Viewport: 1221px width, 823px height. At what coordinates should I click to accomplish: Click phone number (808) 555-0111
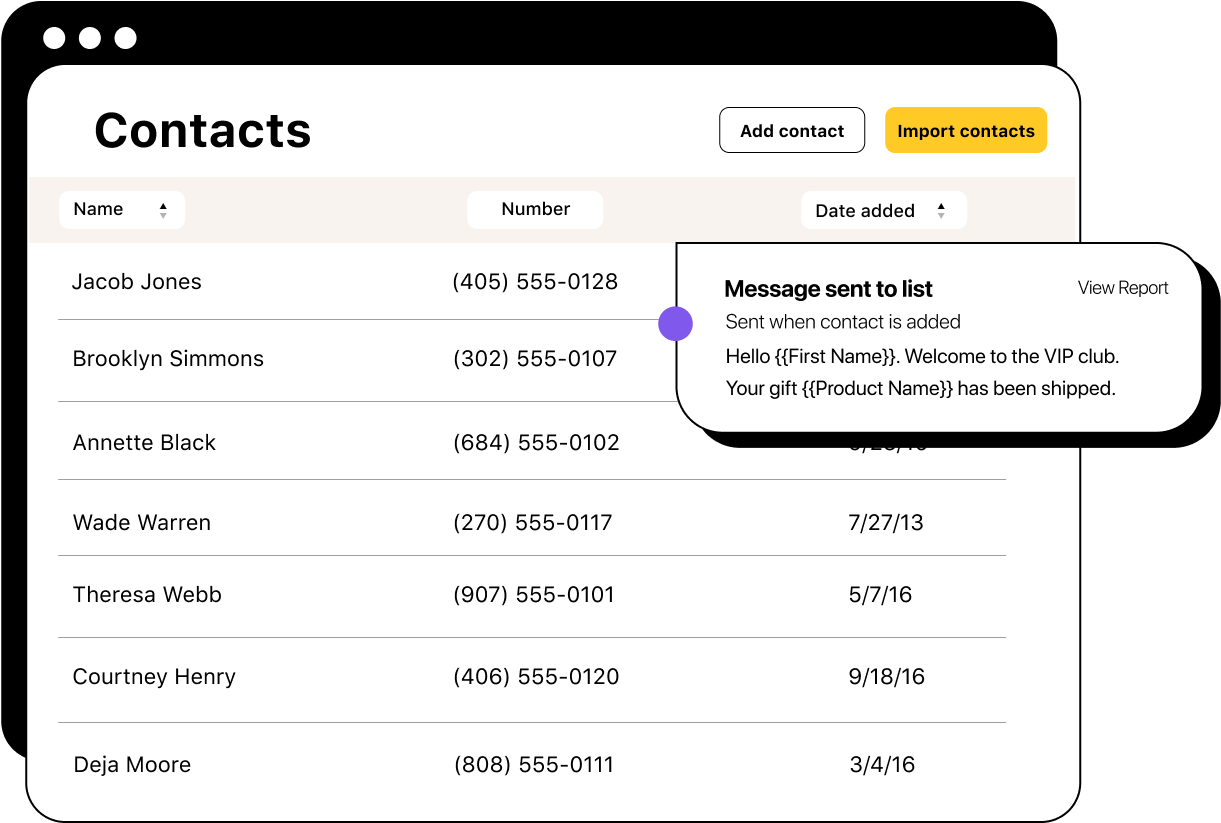(x=534, y=765)
